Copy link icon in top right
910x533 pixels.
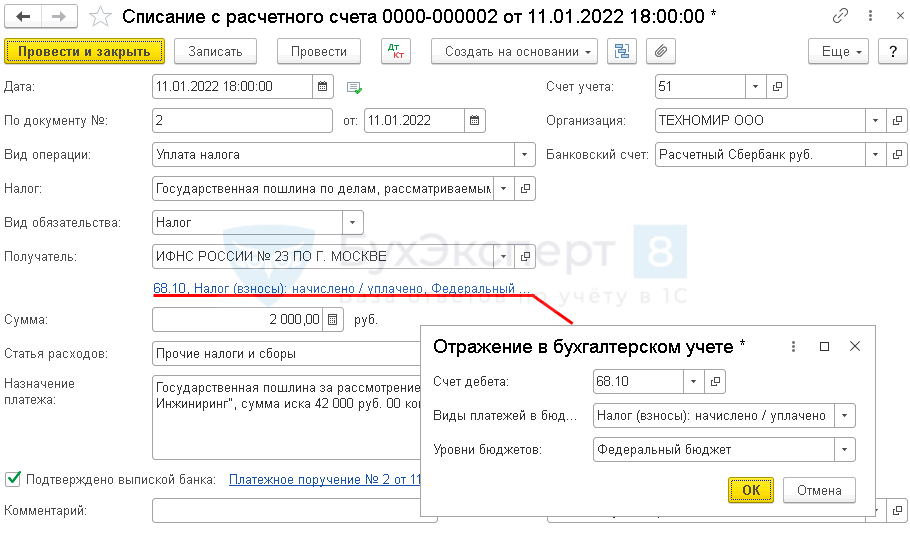coord(842,17)
